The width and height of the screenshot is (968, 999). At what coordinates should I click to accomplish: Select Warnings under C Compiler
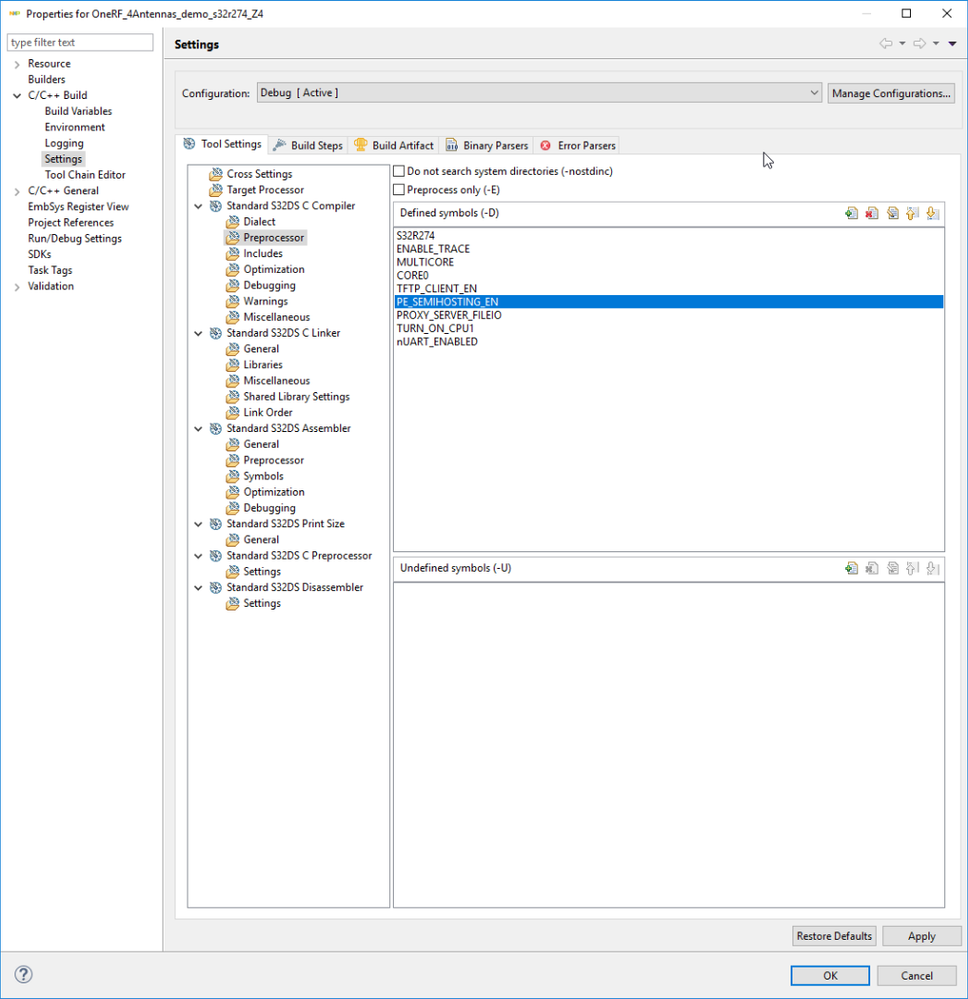[265, 301]
